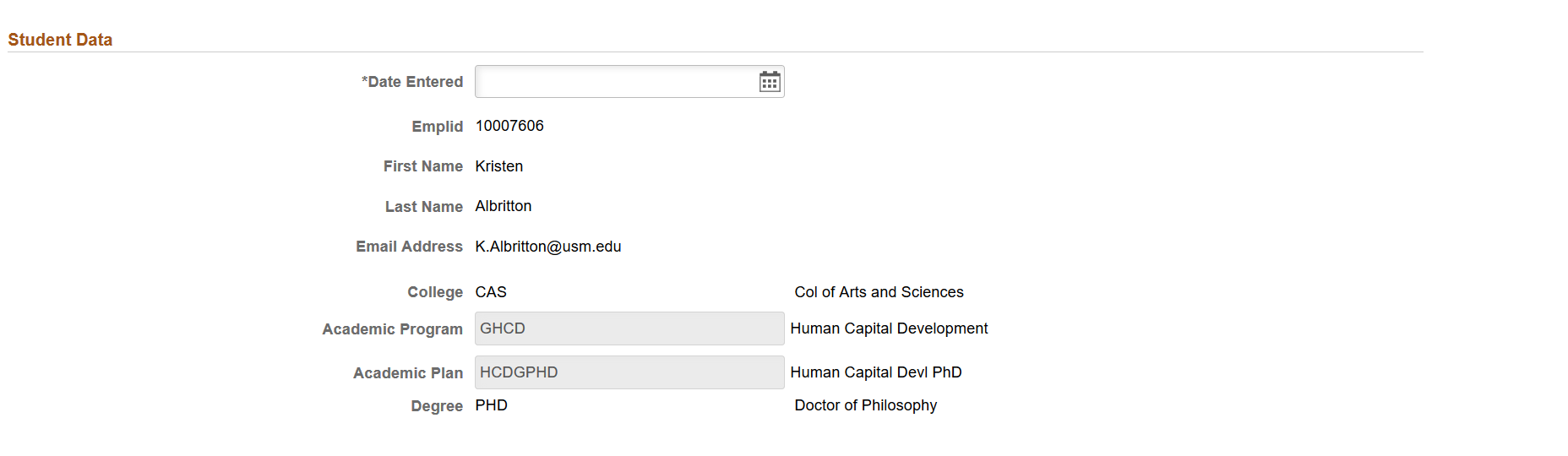Image resolution: width=1568 pixels, height=456 pixels.
Task: Click inside the Date Entered field
Action: tap(617, 82)
